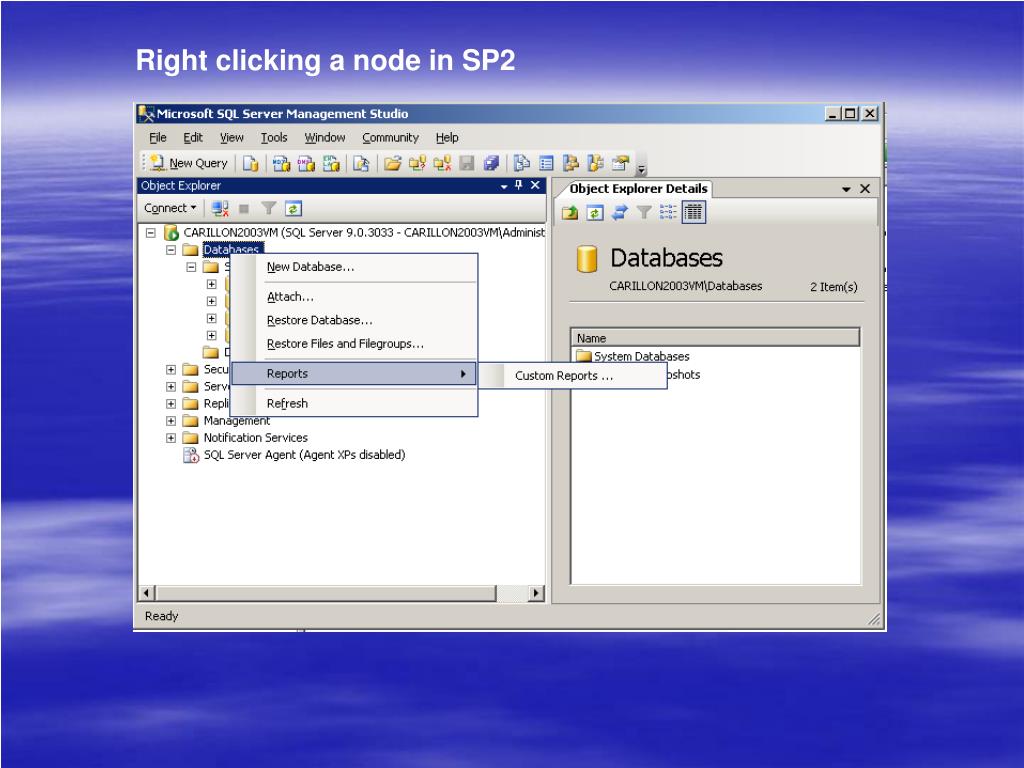Viewport: 1024px width, 768px height.
Task: Choose Refresh from context menu
Action: [x=355, y=404]
